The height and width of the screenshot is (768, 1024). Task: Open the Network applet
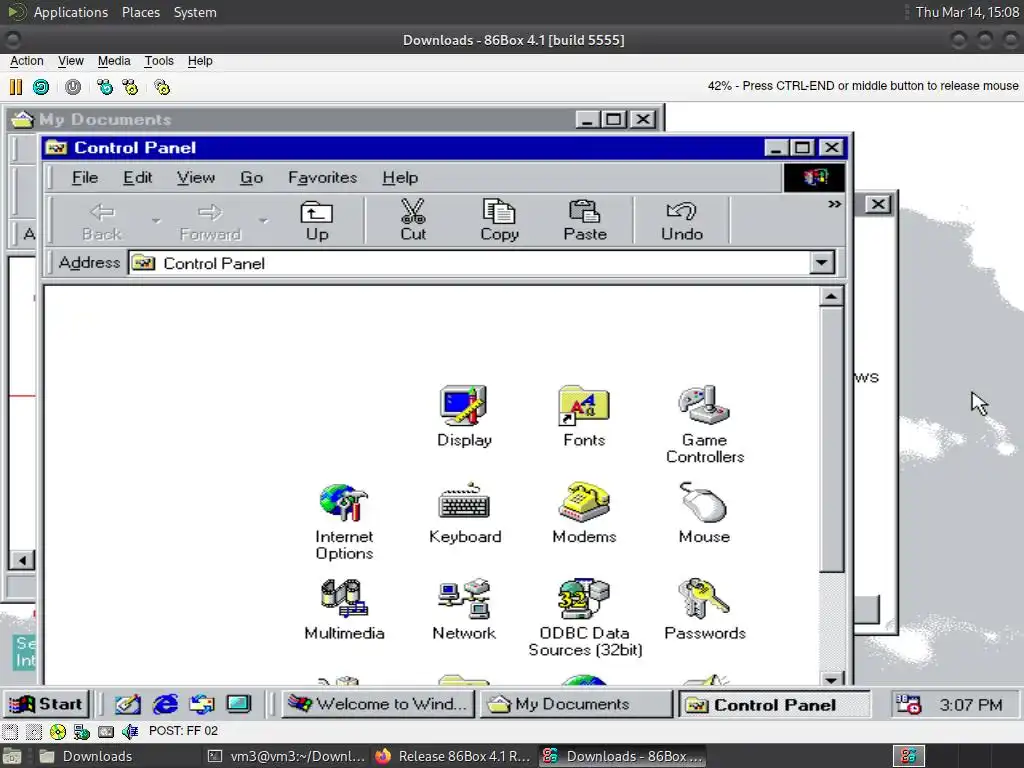point(464,610)
